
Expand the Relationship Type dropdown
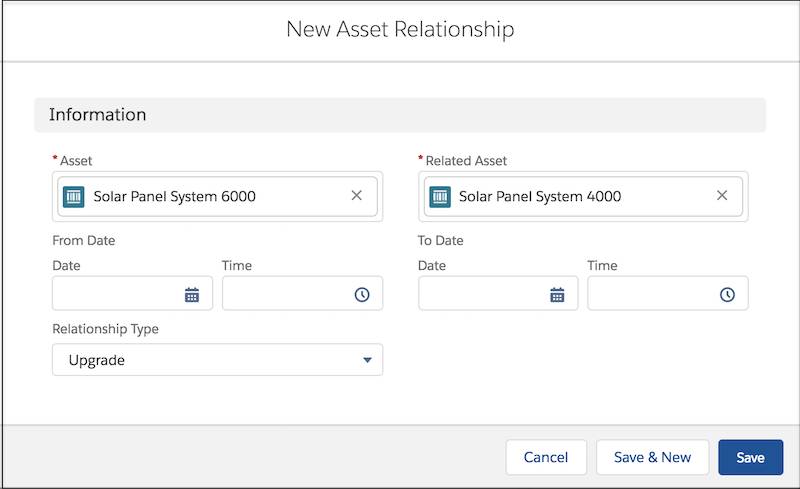[217, 360]
